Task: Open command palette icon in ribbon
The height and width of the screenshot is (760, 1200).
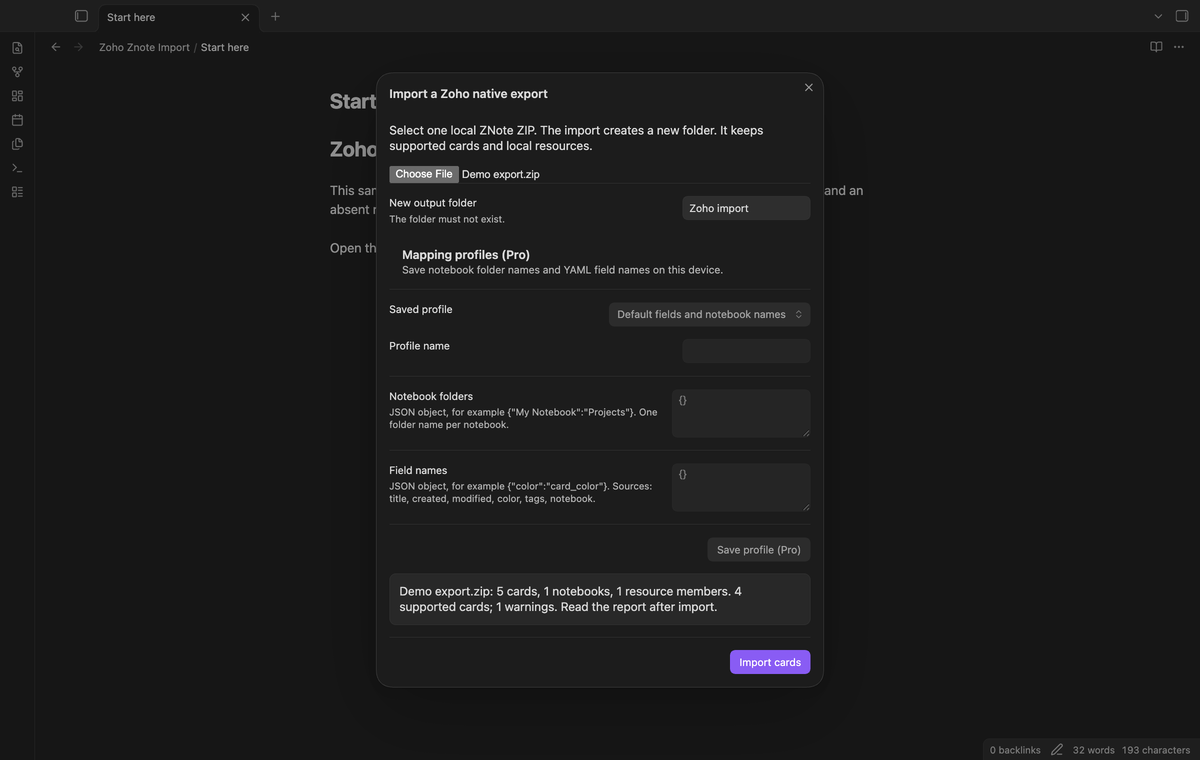Action: (x=17, y=168)
